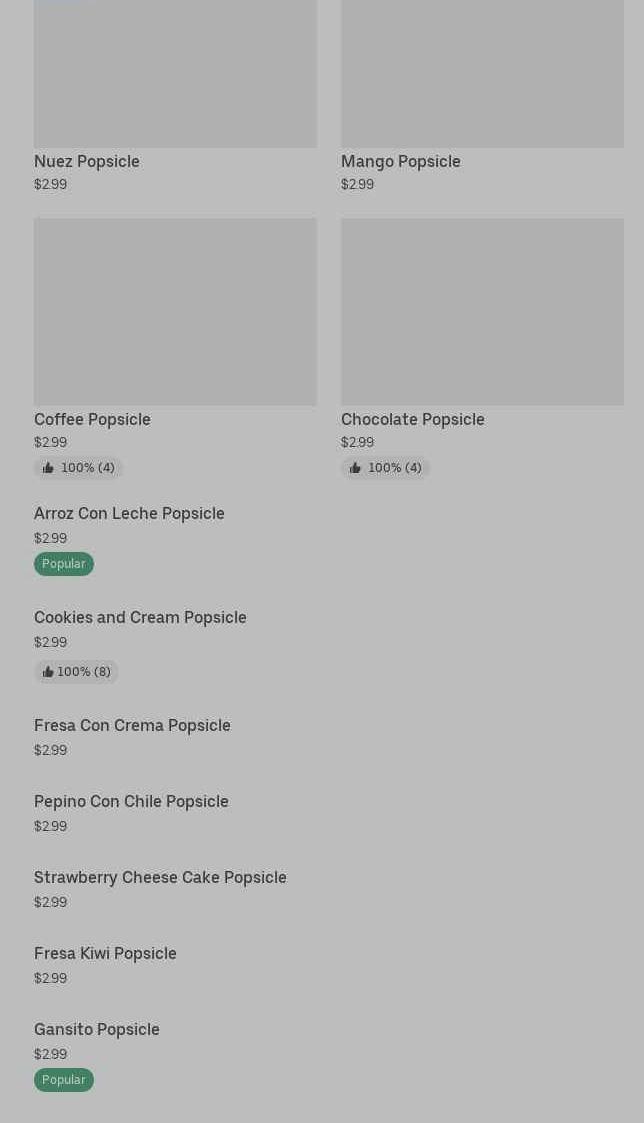Image resolution: width=644 pixels, height=1123 pixels.
Task: Click Cookies and Cream 100% (8) rating
Action: point(84,672)
